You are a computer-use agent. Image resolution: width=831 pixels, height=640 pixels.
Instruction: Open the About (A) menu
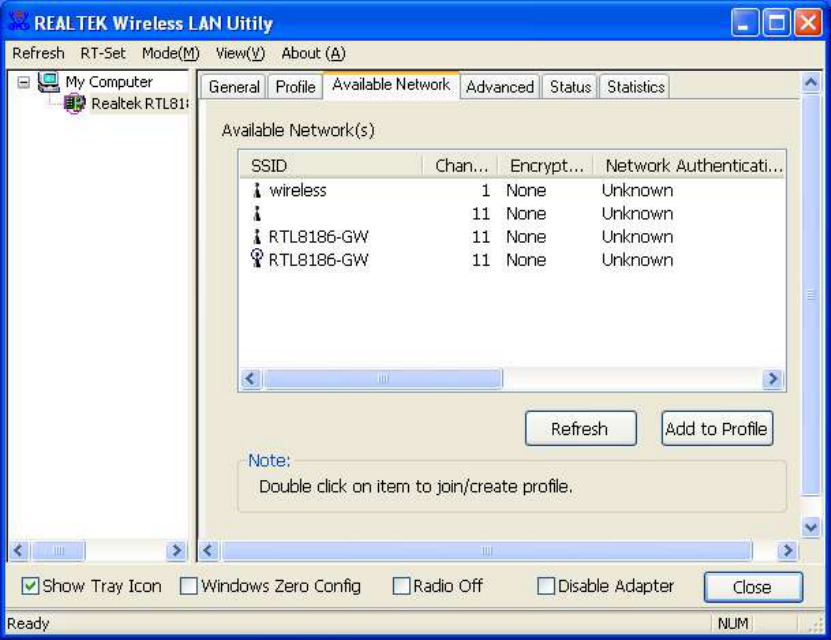pos(313,53)
